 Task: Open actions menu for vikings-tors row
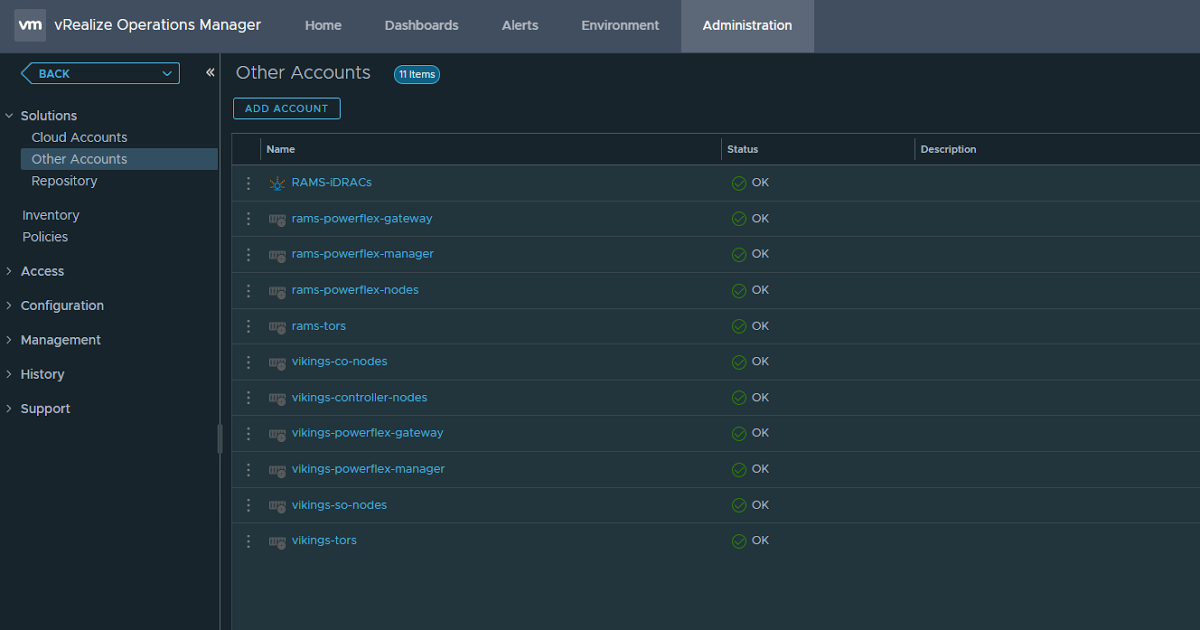(248, 541)
